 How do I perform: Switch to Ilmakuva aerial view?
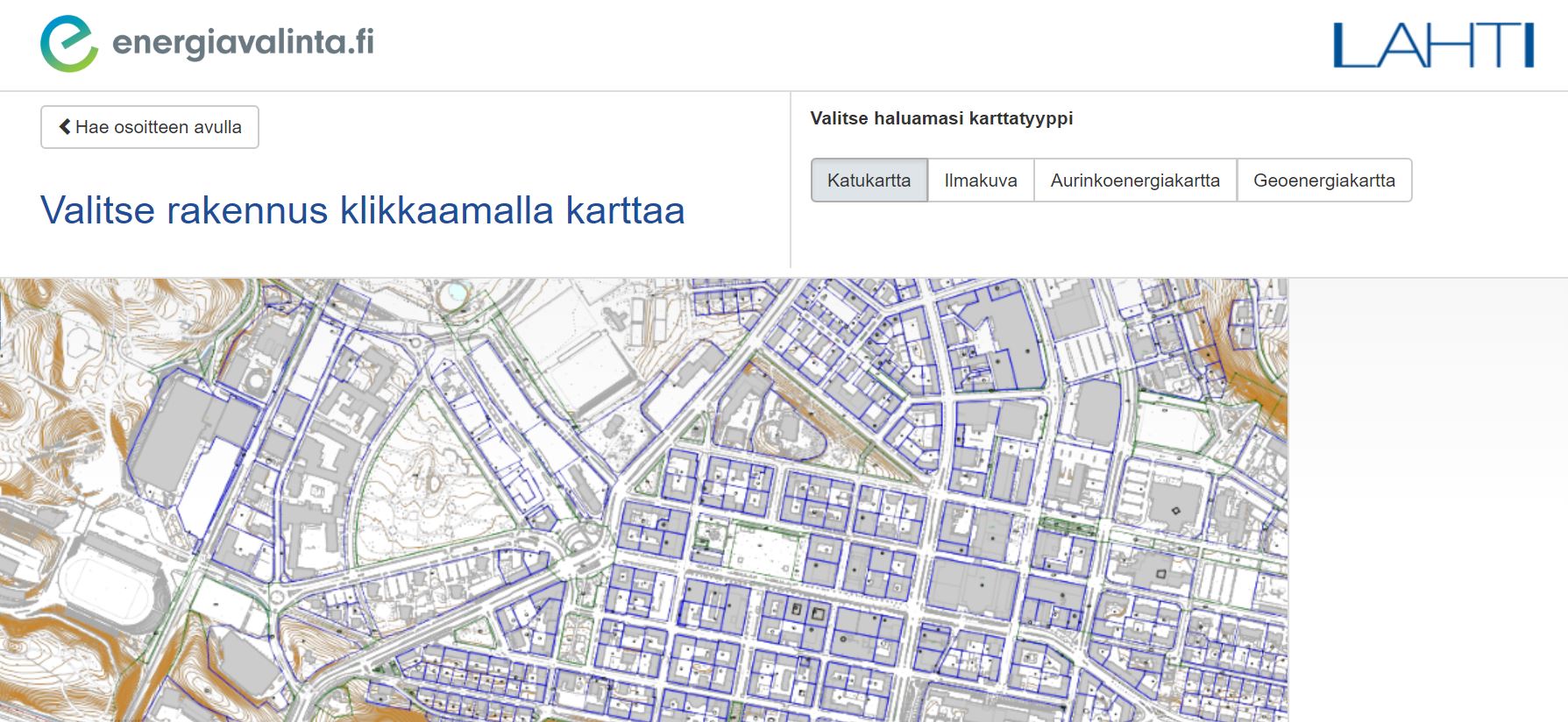980,180
